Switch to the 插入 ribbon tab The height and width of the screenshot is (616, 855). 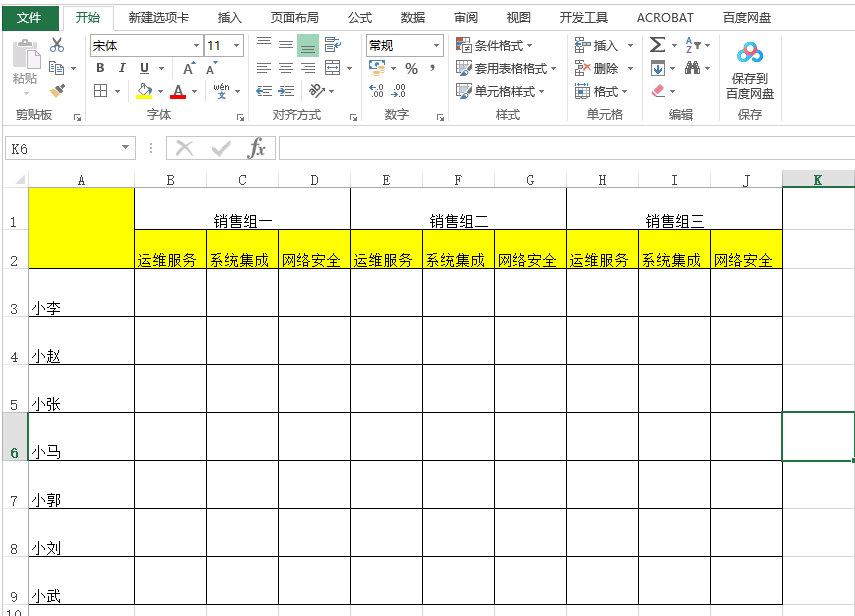(229, 17)
